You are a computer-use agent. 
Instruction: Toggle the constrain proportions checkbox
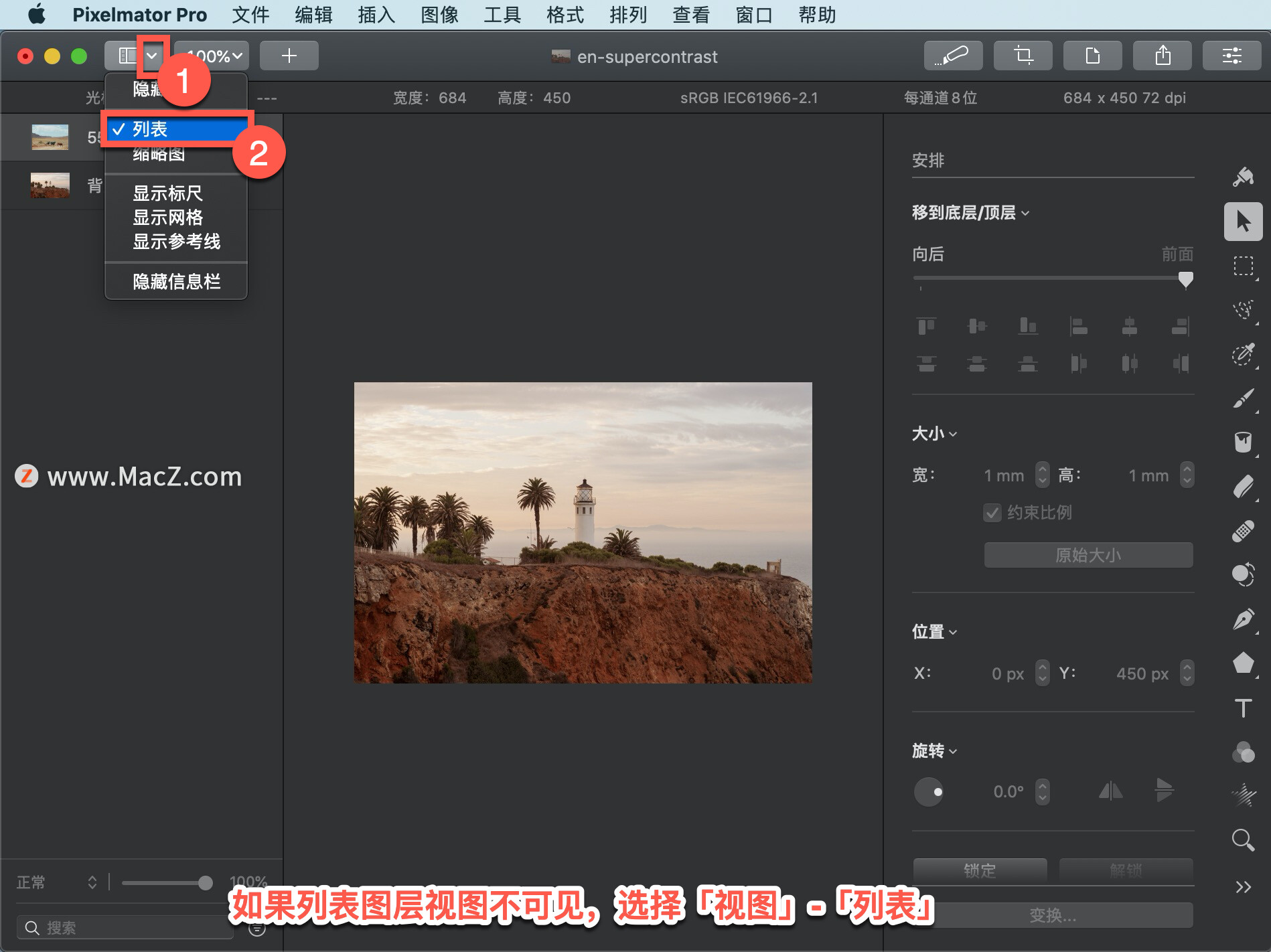[992, 513]
